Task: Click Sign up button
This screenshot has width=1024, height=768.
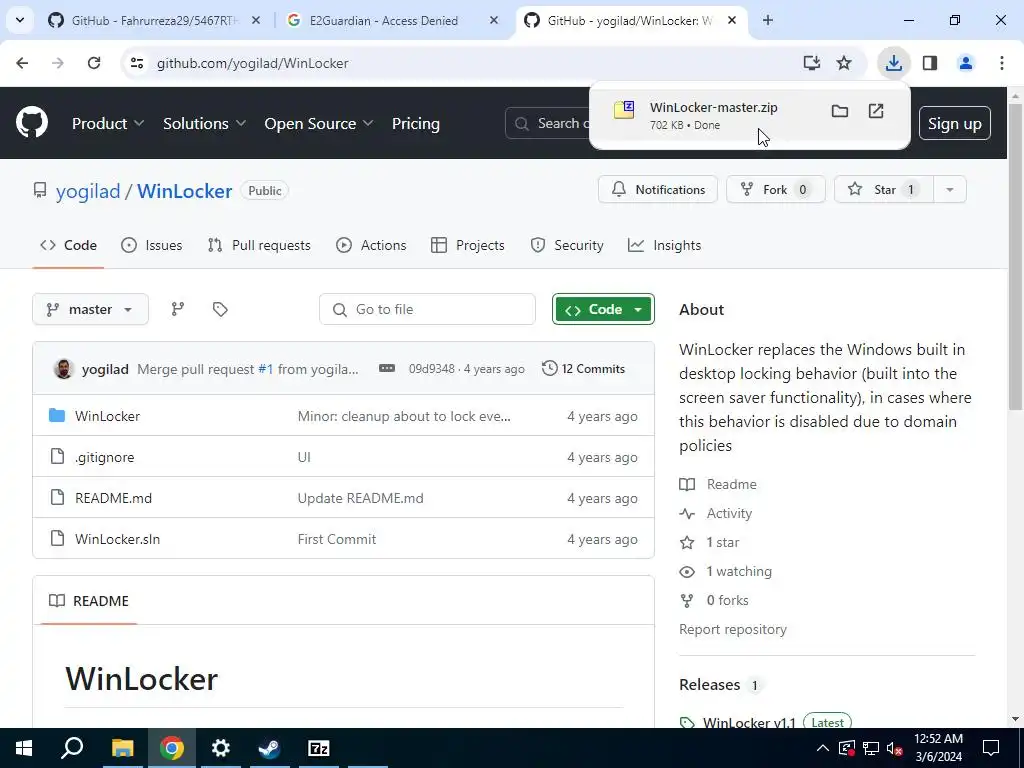Action: click(954, 123)
